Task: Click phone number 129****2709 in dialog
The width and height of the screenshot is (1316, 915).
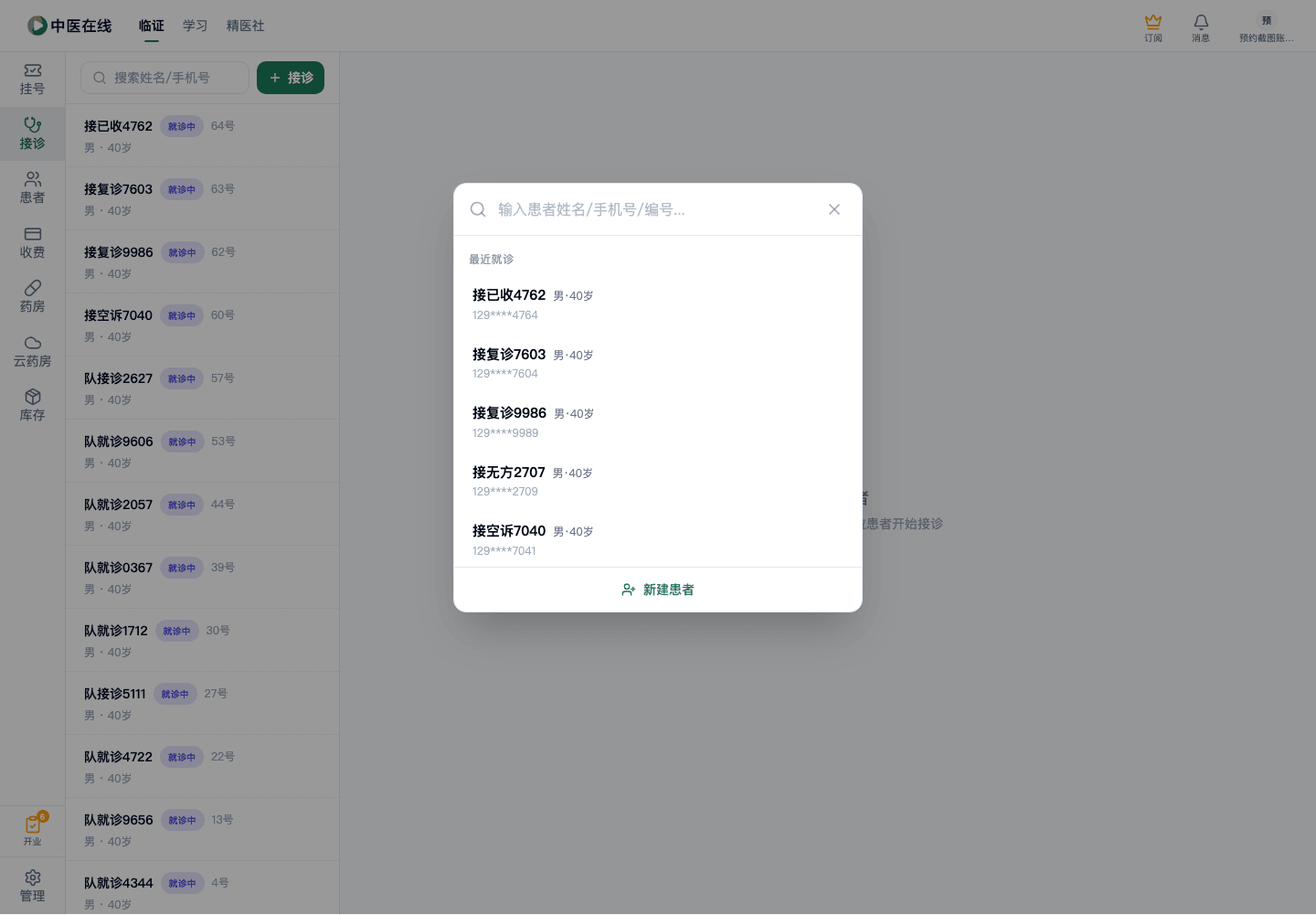Action: pos(505,492)
